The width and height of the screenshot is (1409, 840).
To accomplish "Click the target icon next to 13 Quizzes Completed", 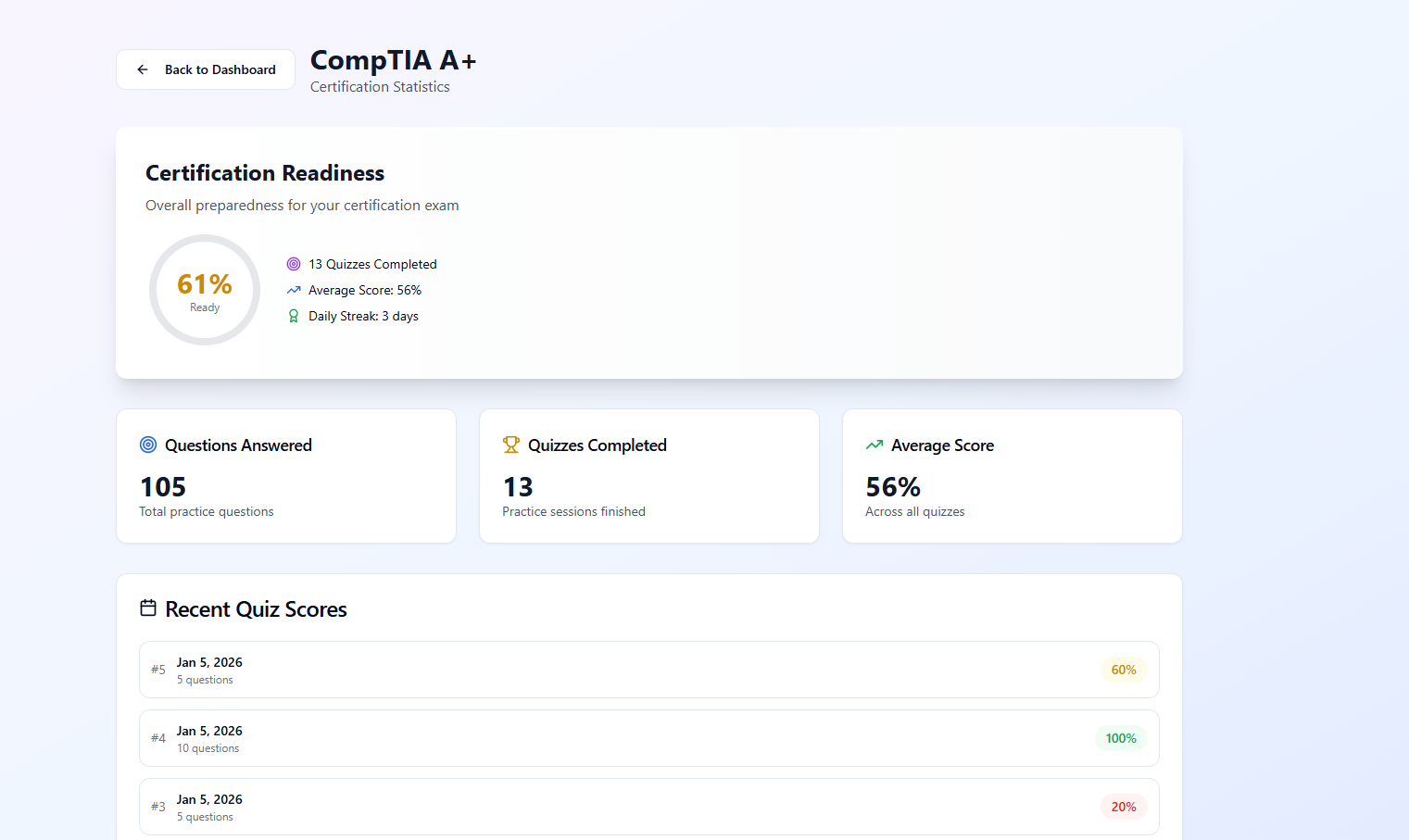I will pyautogui.click(x=294, y=264).
